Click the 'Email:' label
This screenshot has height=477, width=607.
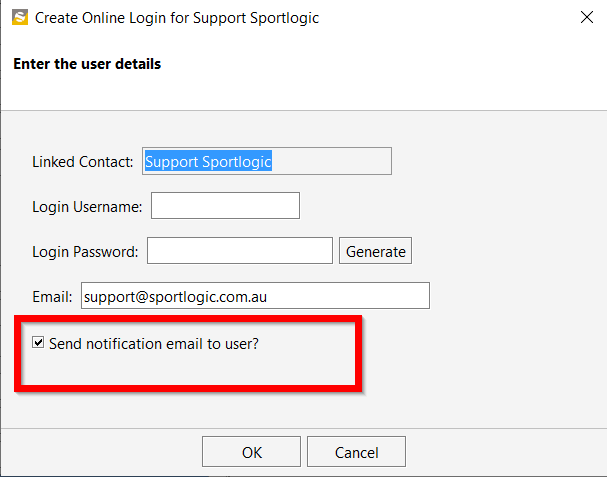pyautogui.click(x=52, y=297)
